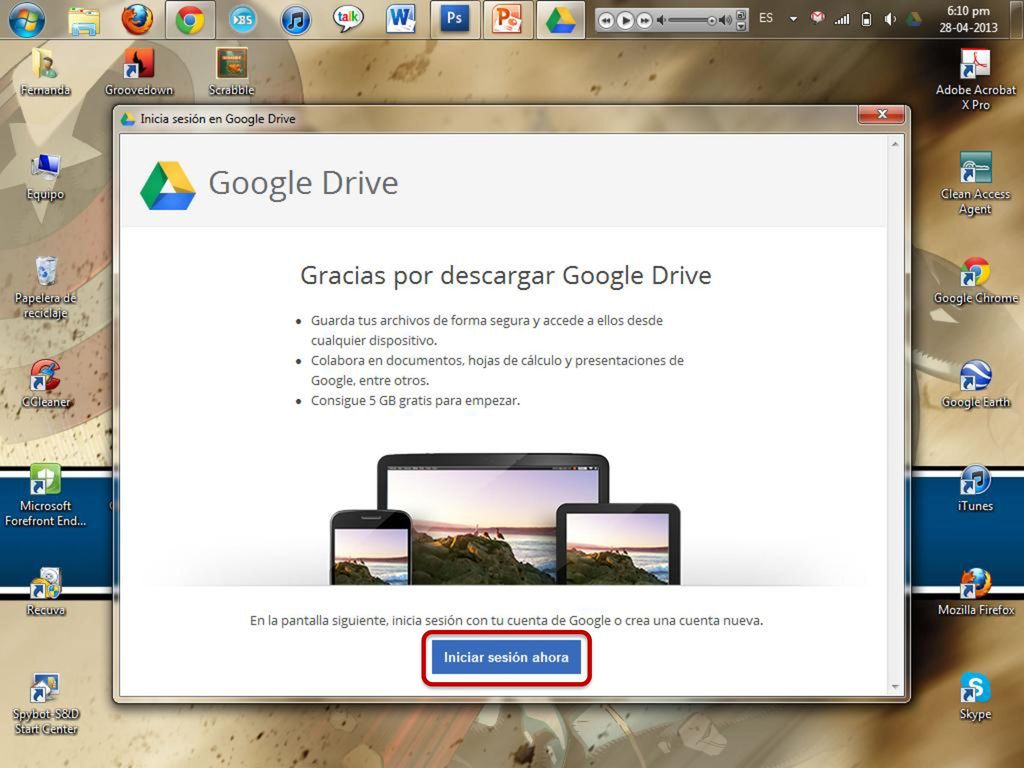The image size is (1024, 768).
Task: Skip to previous track in iTunes toolbar
Action: [x=606, y=21]
